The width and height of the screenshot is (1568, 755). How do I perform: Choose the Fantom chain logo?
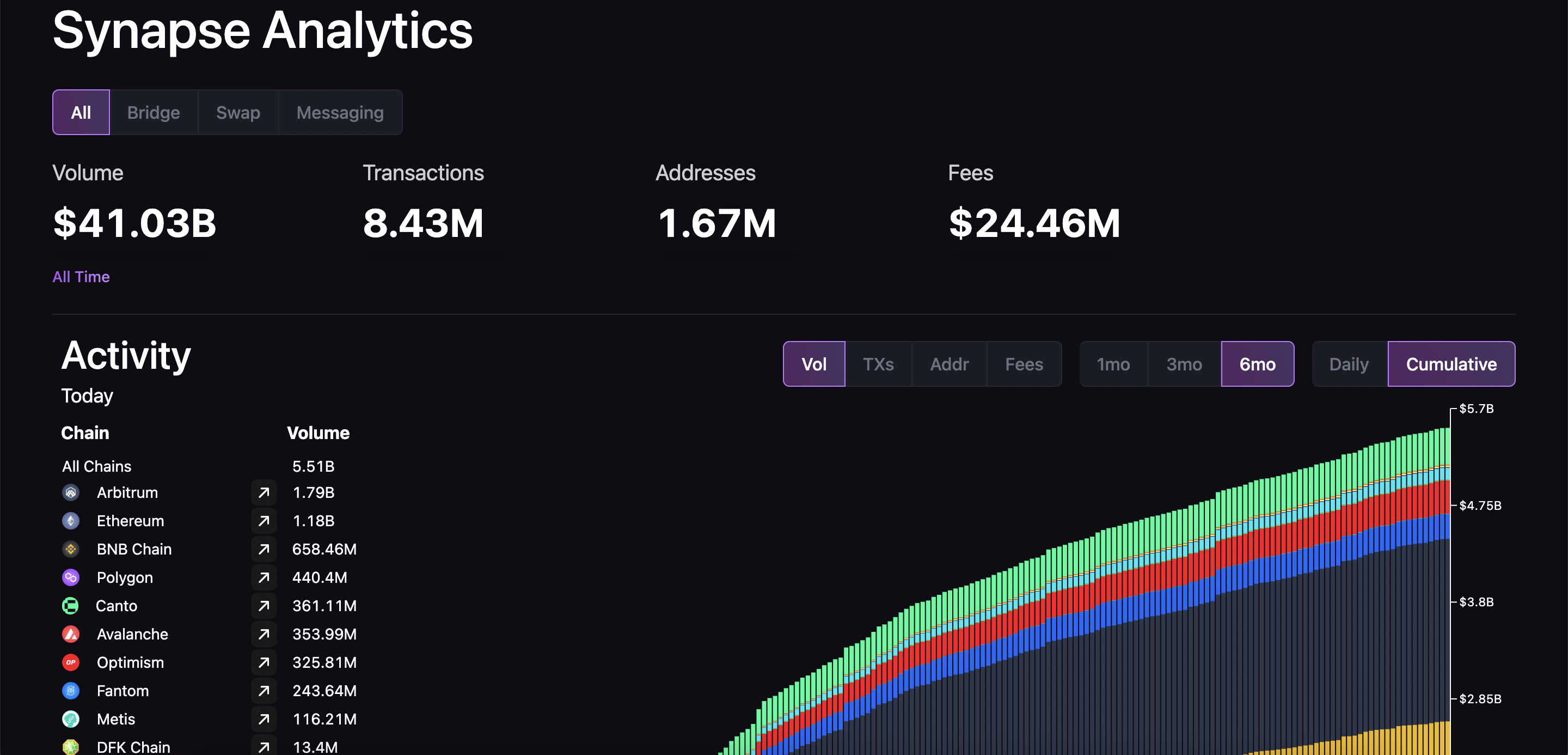click(x=71, y=691)
